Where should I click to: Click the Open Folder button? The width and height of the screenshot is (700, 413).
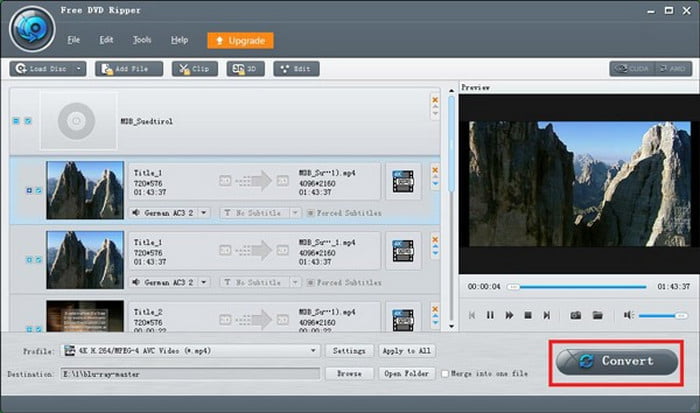click(407, 374)
